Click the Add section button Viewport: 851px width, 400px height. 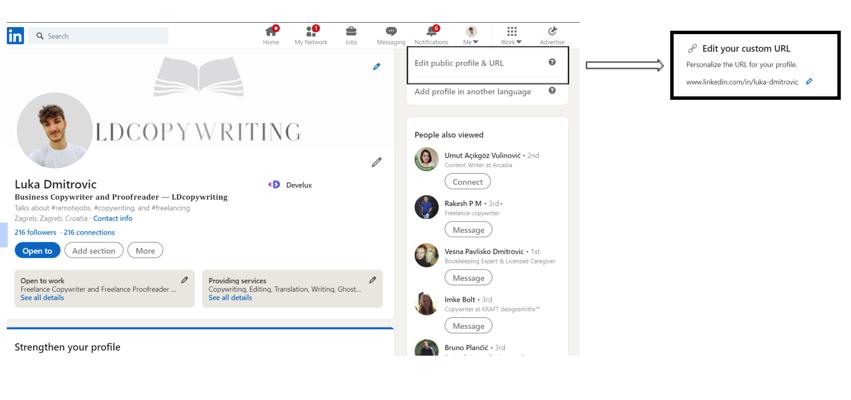tap(94, 250)
